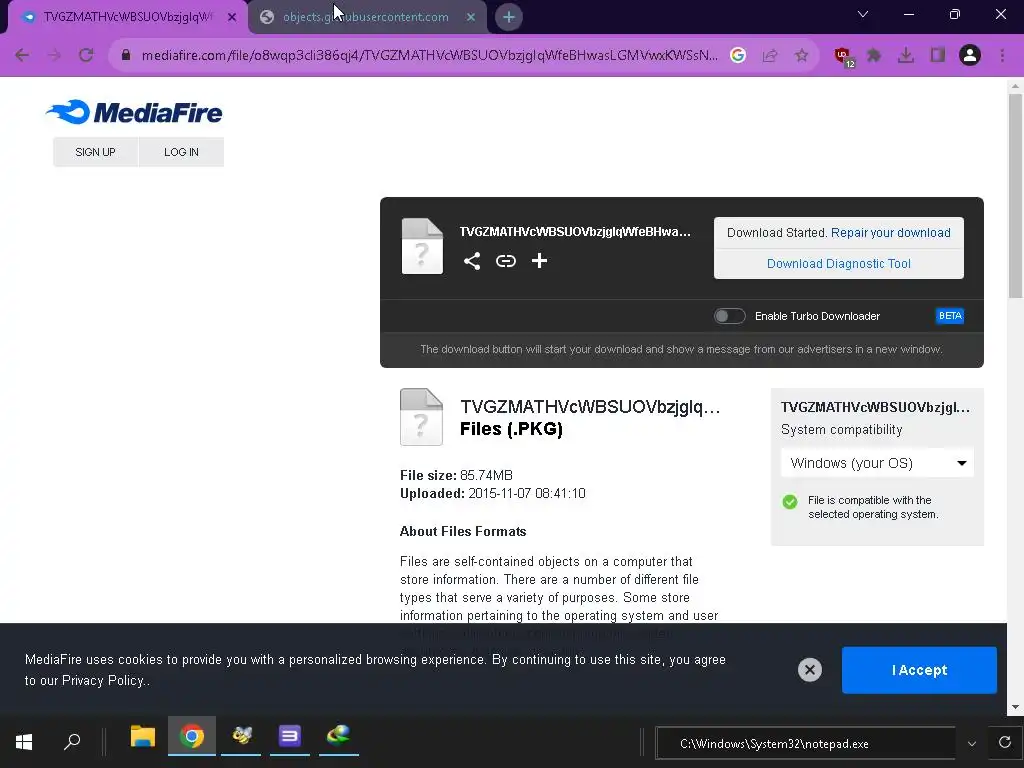The image size is (1024, 768).
Task: Click LOG IN button
Action: [x=182, y=152]
